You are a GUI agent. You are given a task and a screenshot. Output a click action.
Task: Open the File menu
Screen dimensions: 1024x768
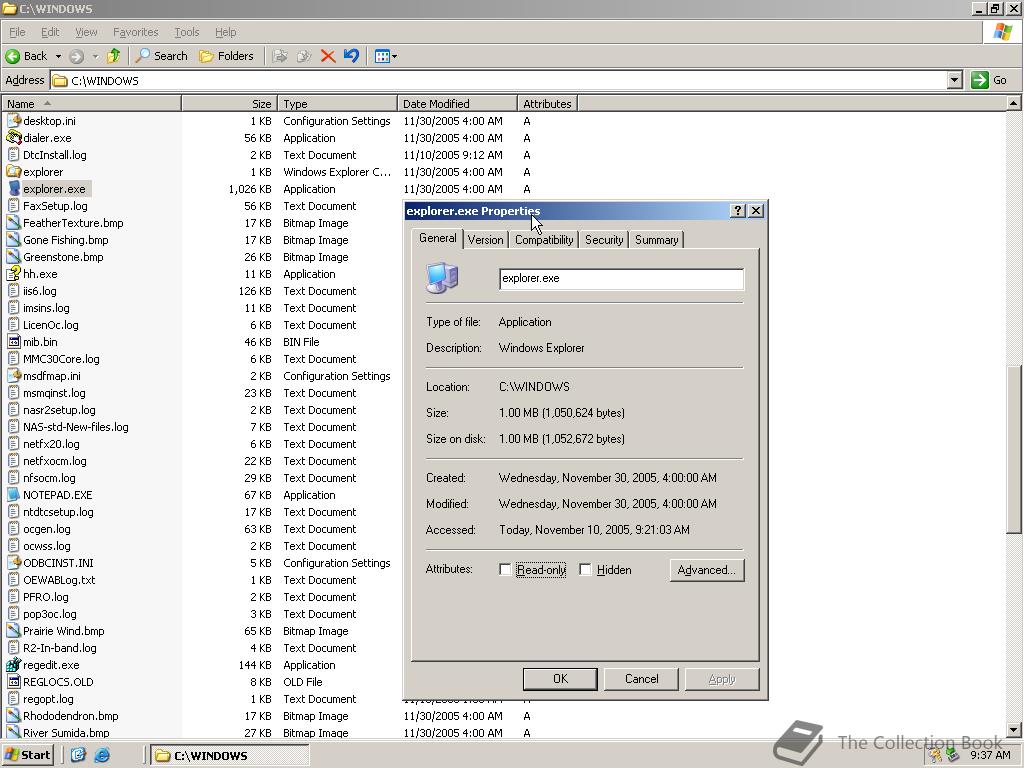pyautogui.click(x=17, y=32)
